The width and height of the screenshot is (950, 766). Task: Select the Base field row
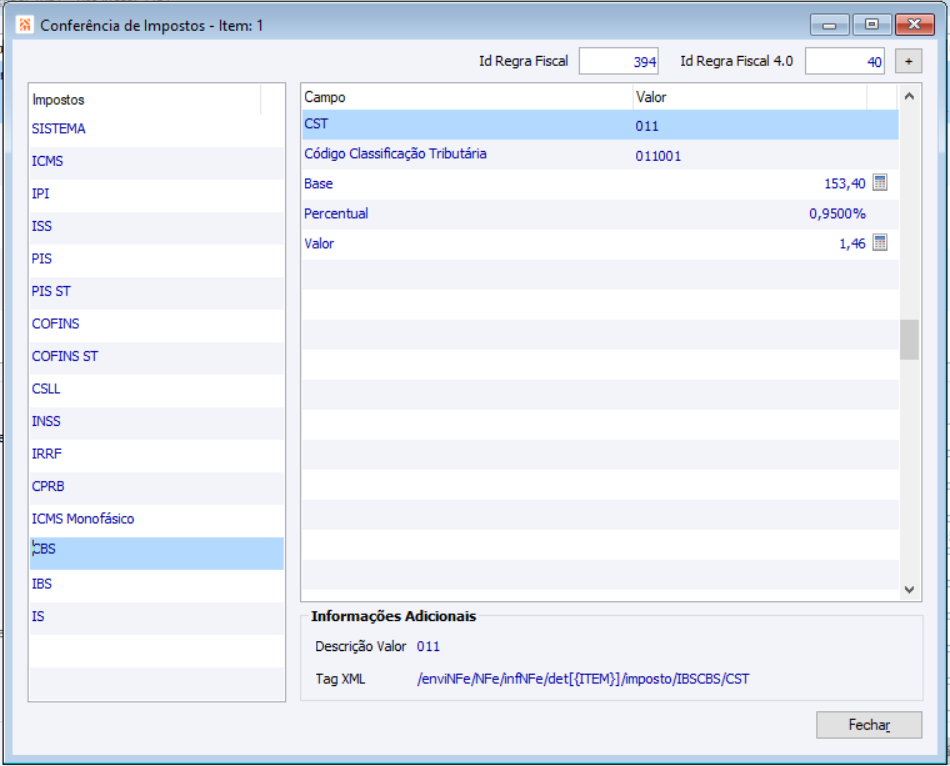[600, 184]
